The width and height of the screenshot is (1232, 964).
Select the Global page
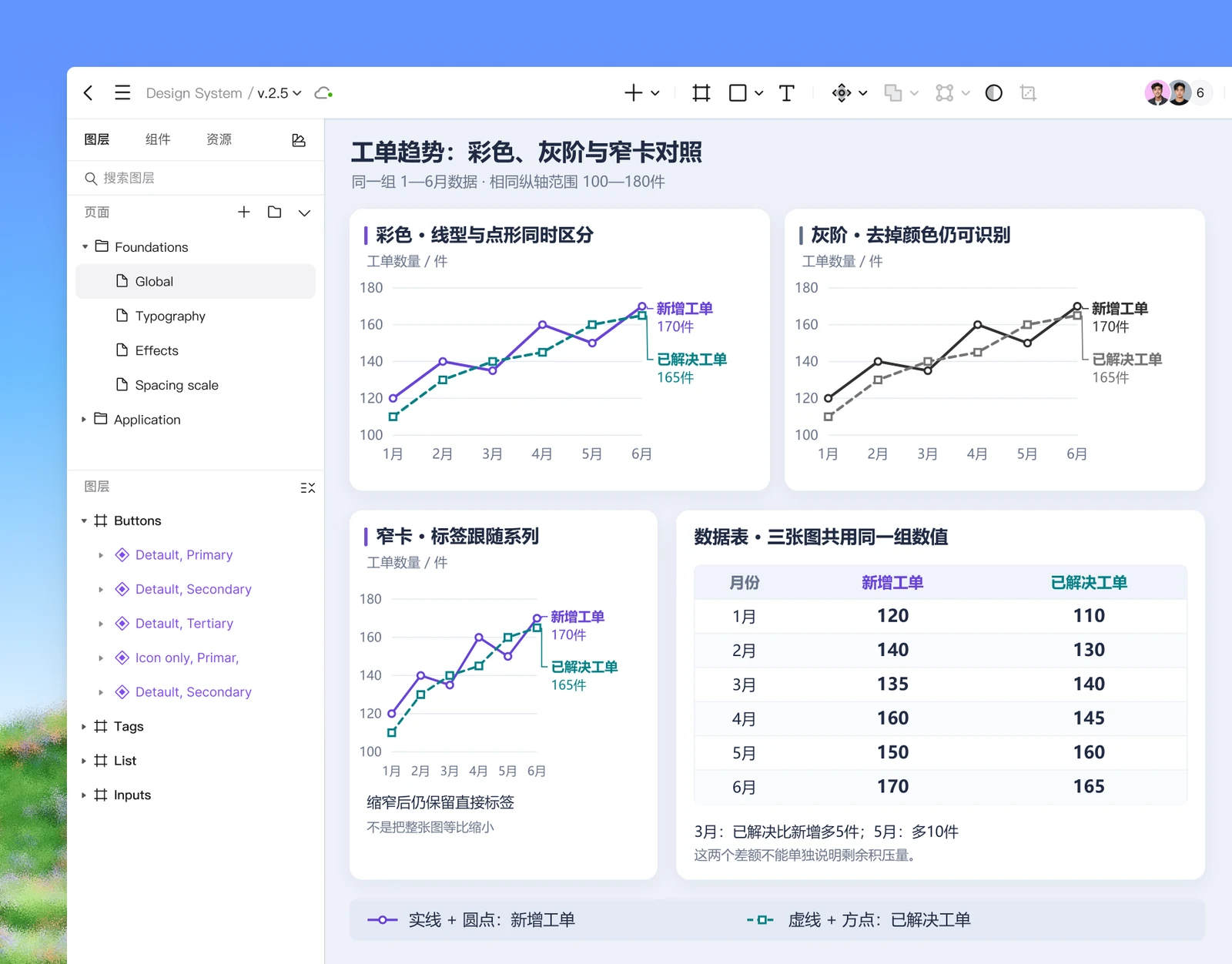(x=196, y=281)
